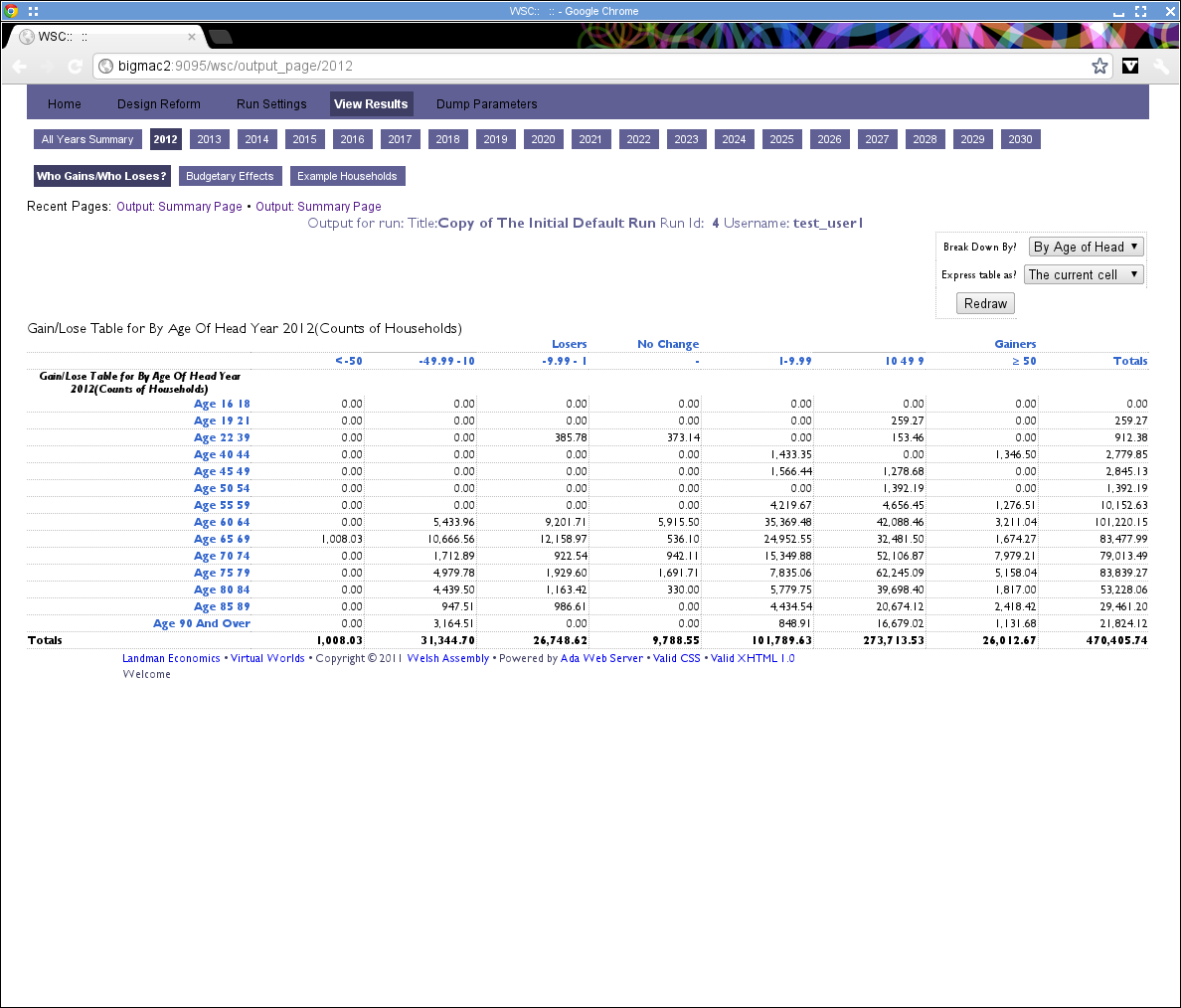The image size is (1181, 1008).
Task: Open the Run Settings menu item
Action: [271, 104]
